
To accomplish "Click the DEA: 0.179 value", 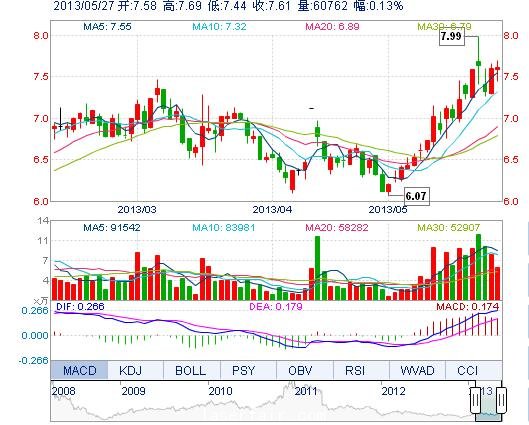I will [276, 307].
